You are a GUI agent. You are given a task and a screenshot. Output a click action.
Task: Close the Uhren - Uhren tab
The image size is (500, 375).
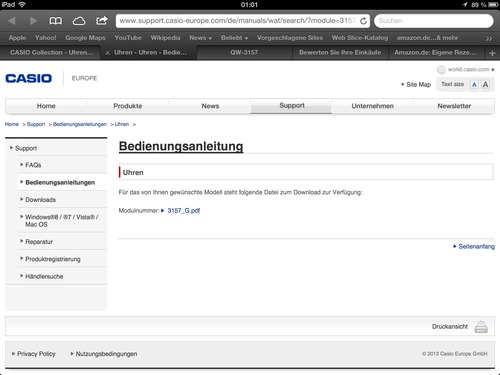[107, 53]
